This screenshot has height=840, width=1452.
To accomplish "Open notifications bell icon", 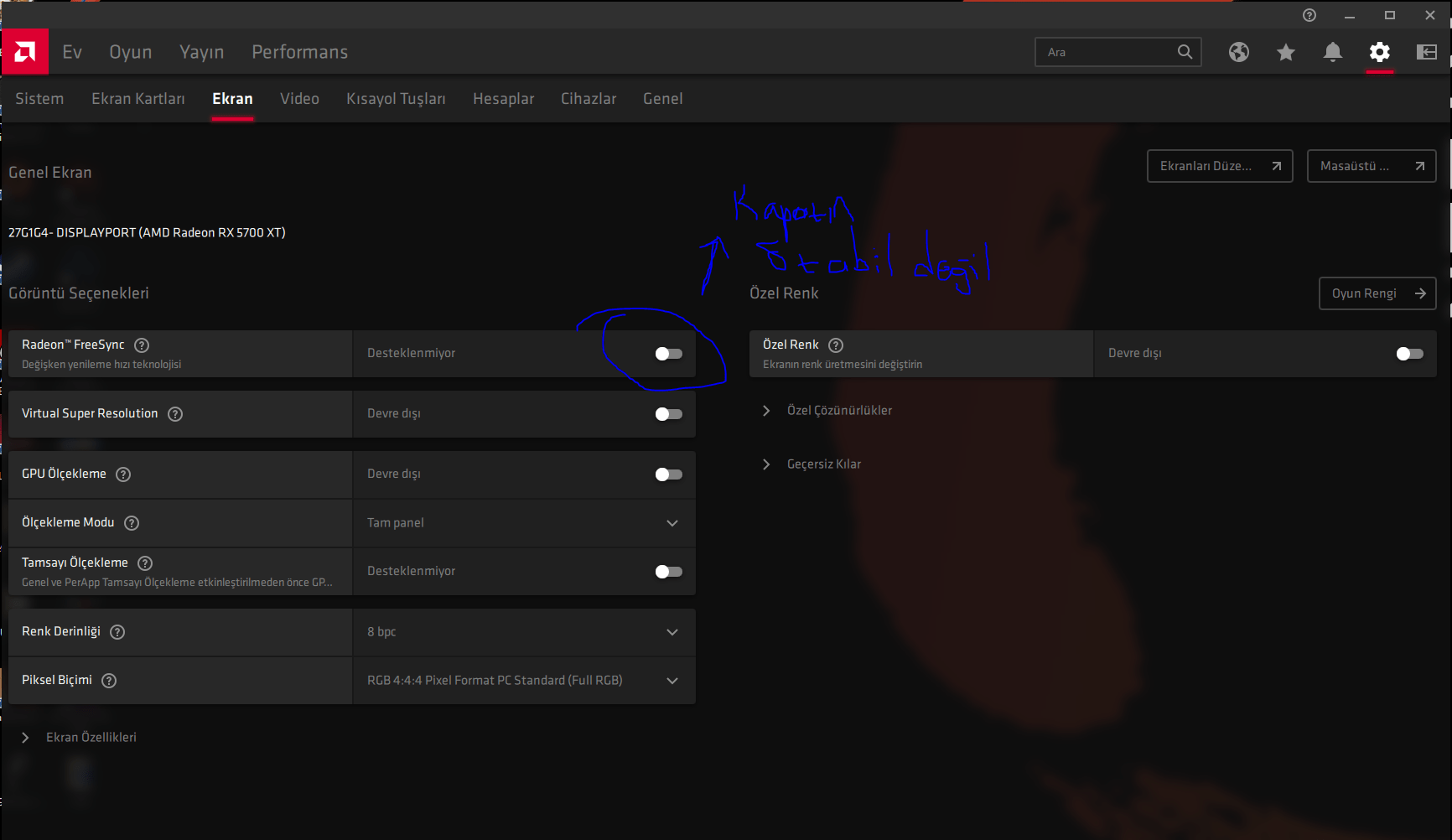I will click(1333, 52).
